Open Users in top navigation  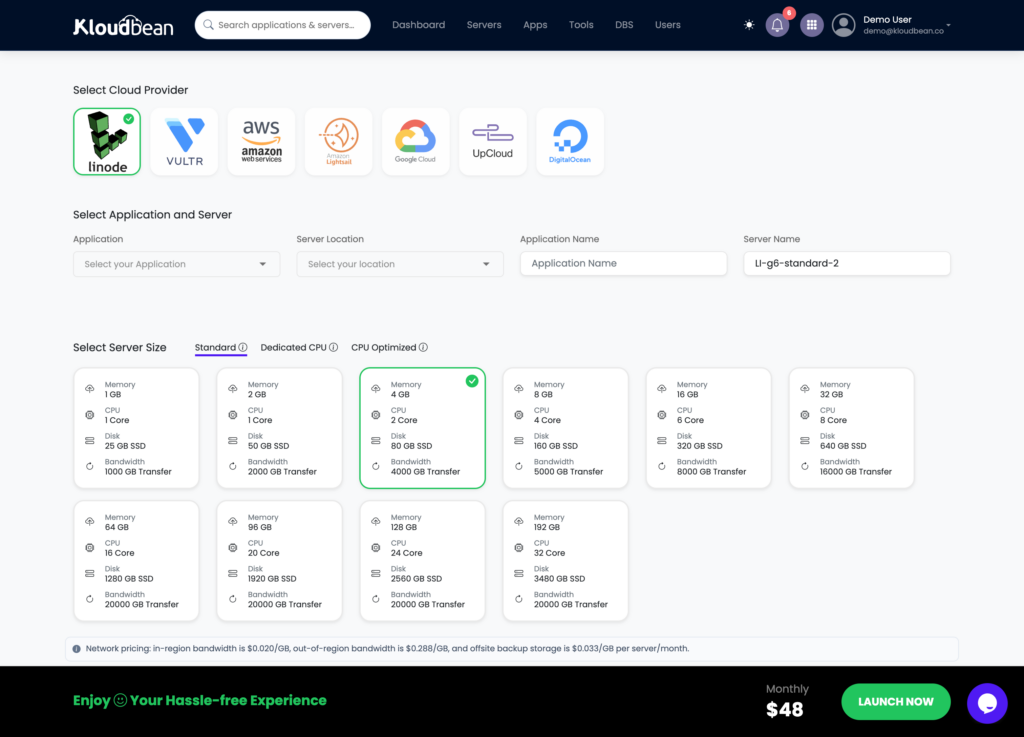(667, 25)
